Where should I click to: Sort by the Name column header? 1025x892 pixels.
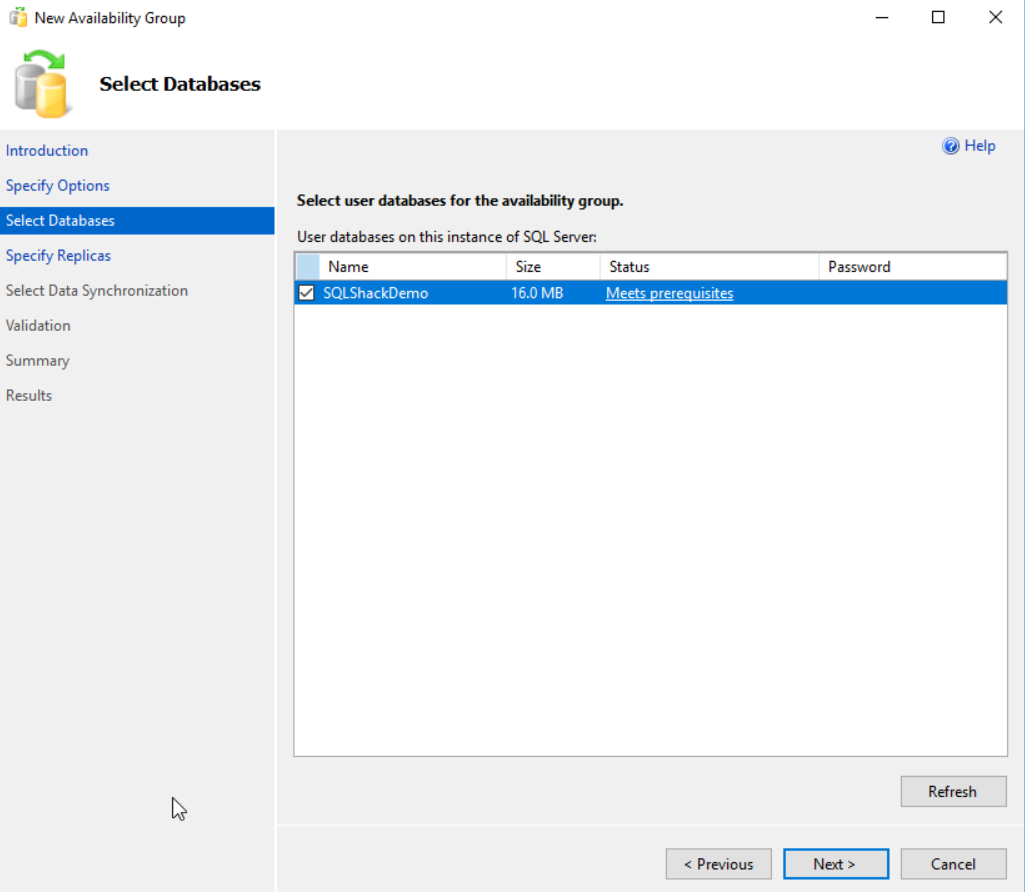412,267
